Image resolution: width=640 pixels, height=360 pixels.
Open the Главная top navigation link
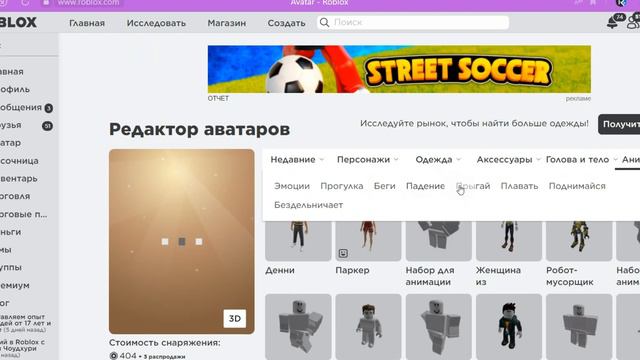tap(87, 23)
